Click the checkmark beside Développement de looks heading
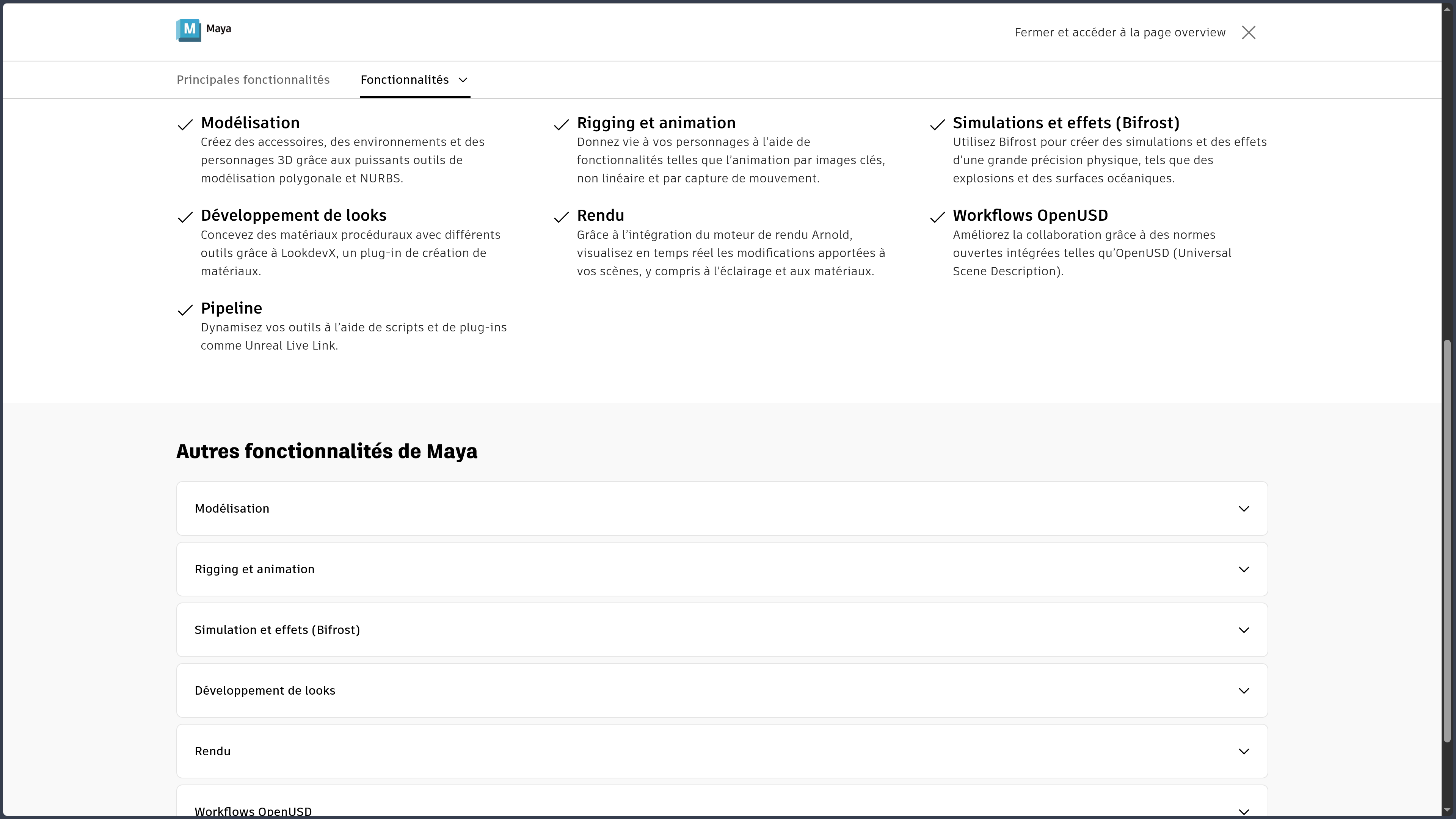Viewport: 1456px width, 819px height. tap(185, 218)
